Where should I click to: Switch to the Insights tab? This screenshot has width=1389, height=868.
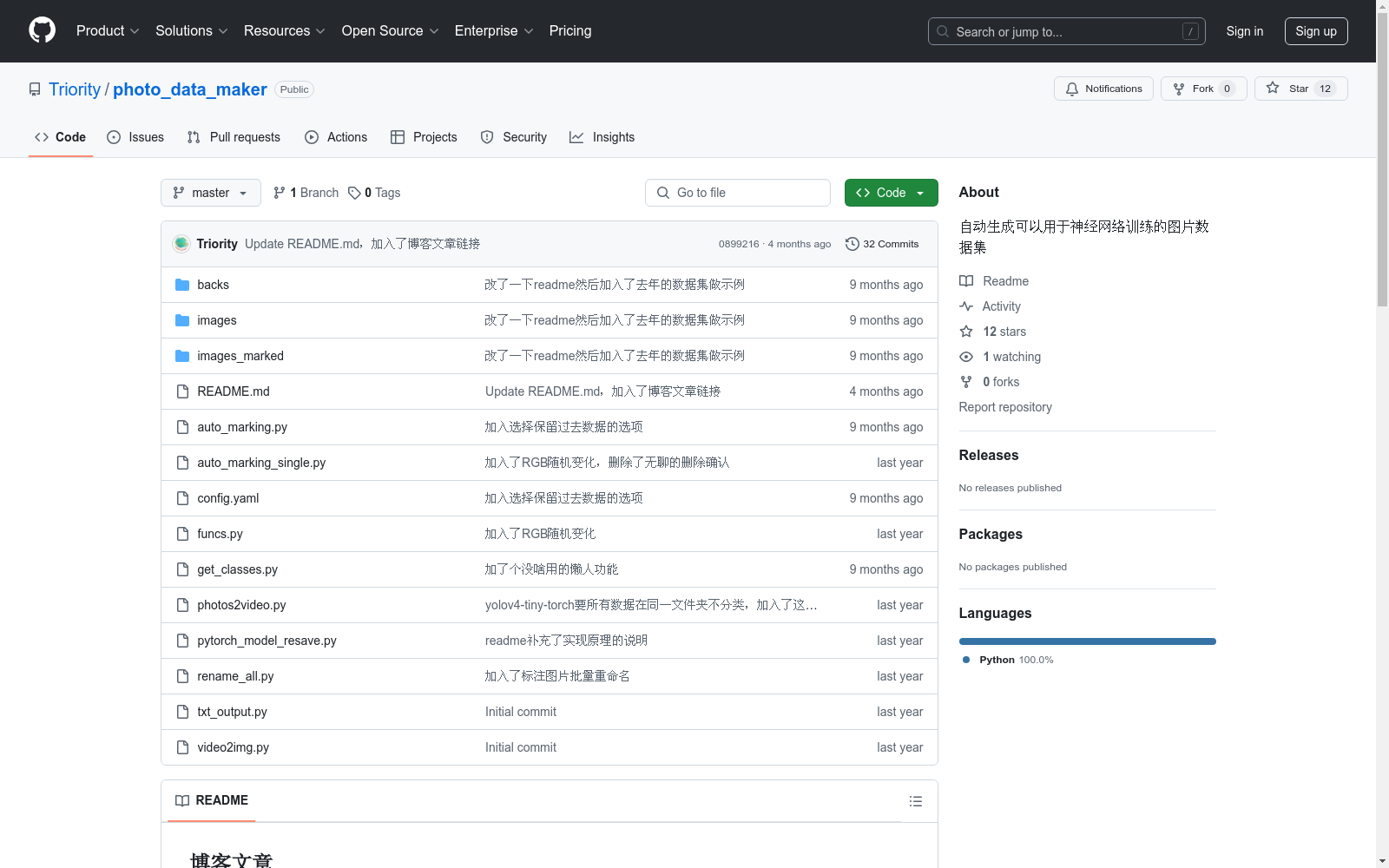tap(602, 137)
